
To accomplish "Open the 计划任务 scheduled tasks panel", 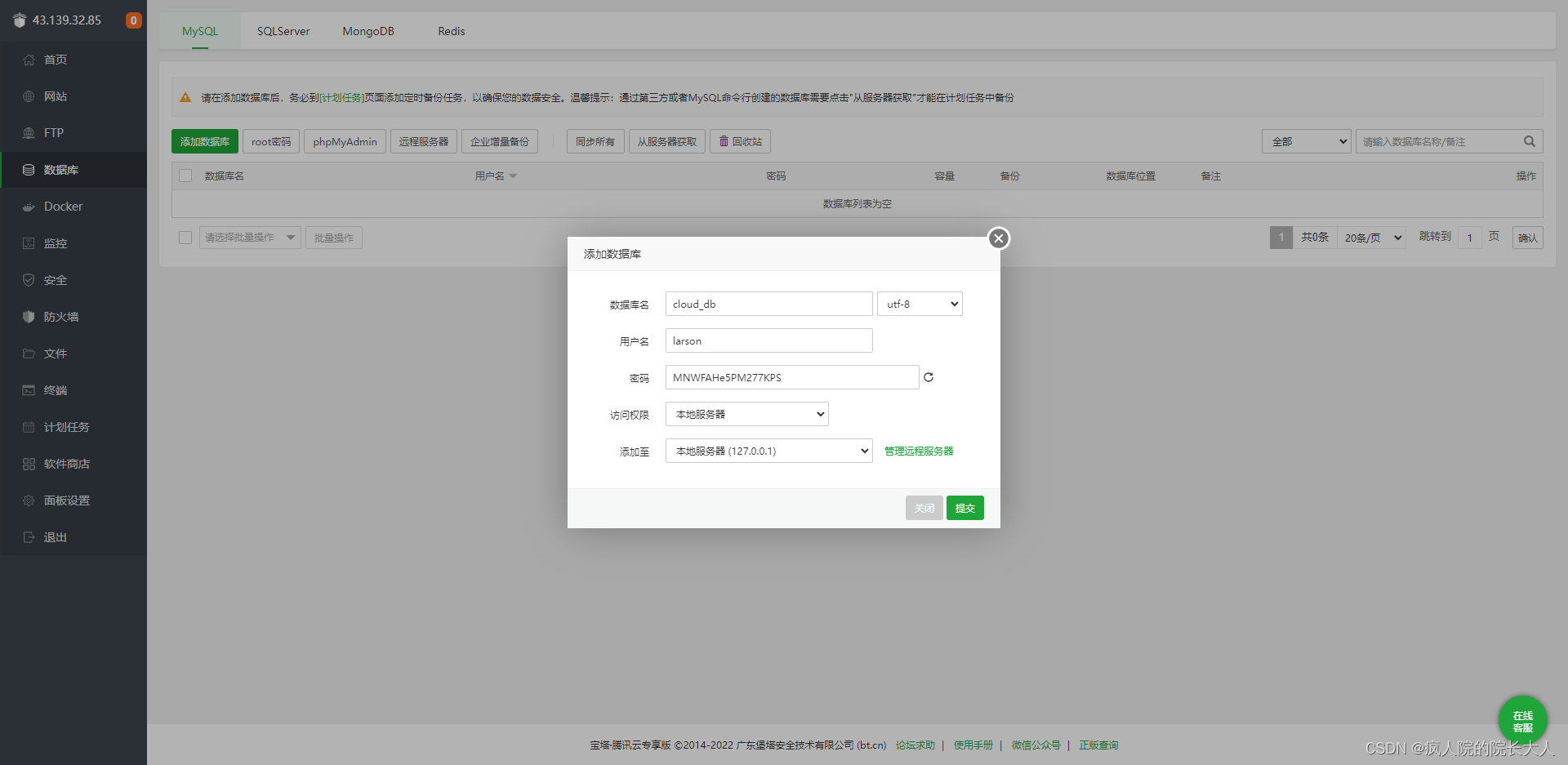I will coord(64,426).
